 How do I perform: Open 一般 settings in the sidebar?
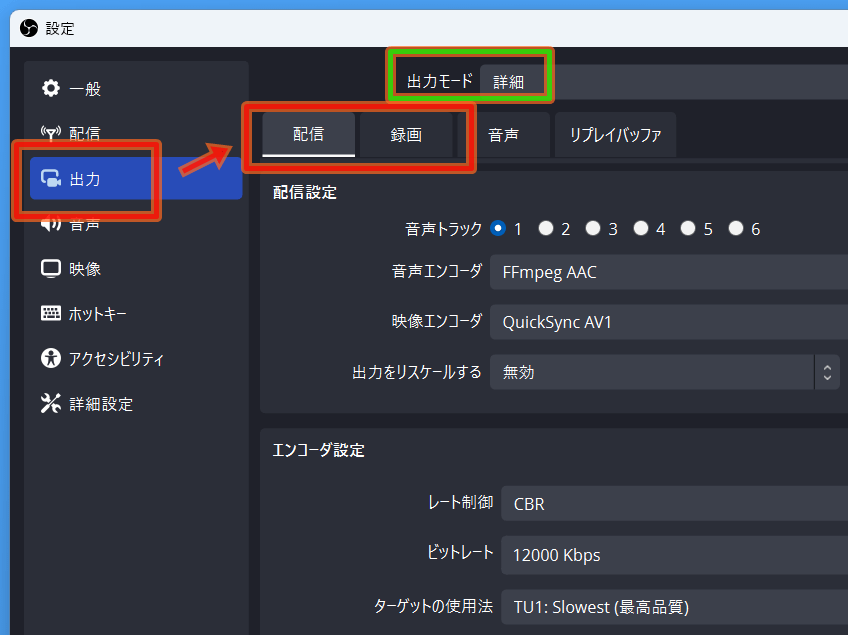point(136,88)
